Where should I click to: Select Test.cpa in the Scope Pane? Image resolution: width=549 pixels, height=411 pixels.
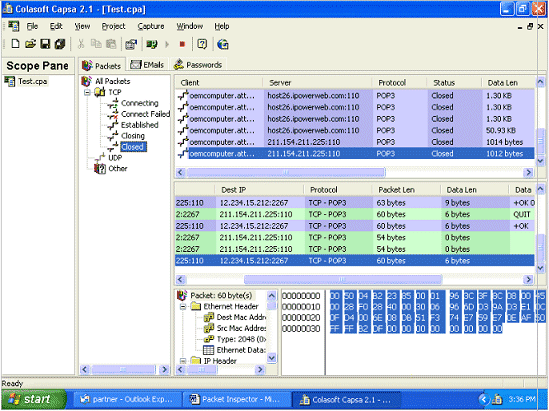(33, 81)
